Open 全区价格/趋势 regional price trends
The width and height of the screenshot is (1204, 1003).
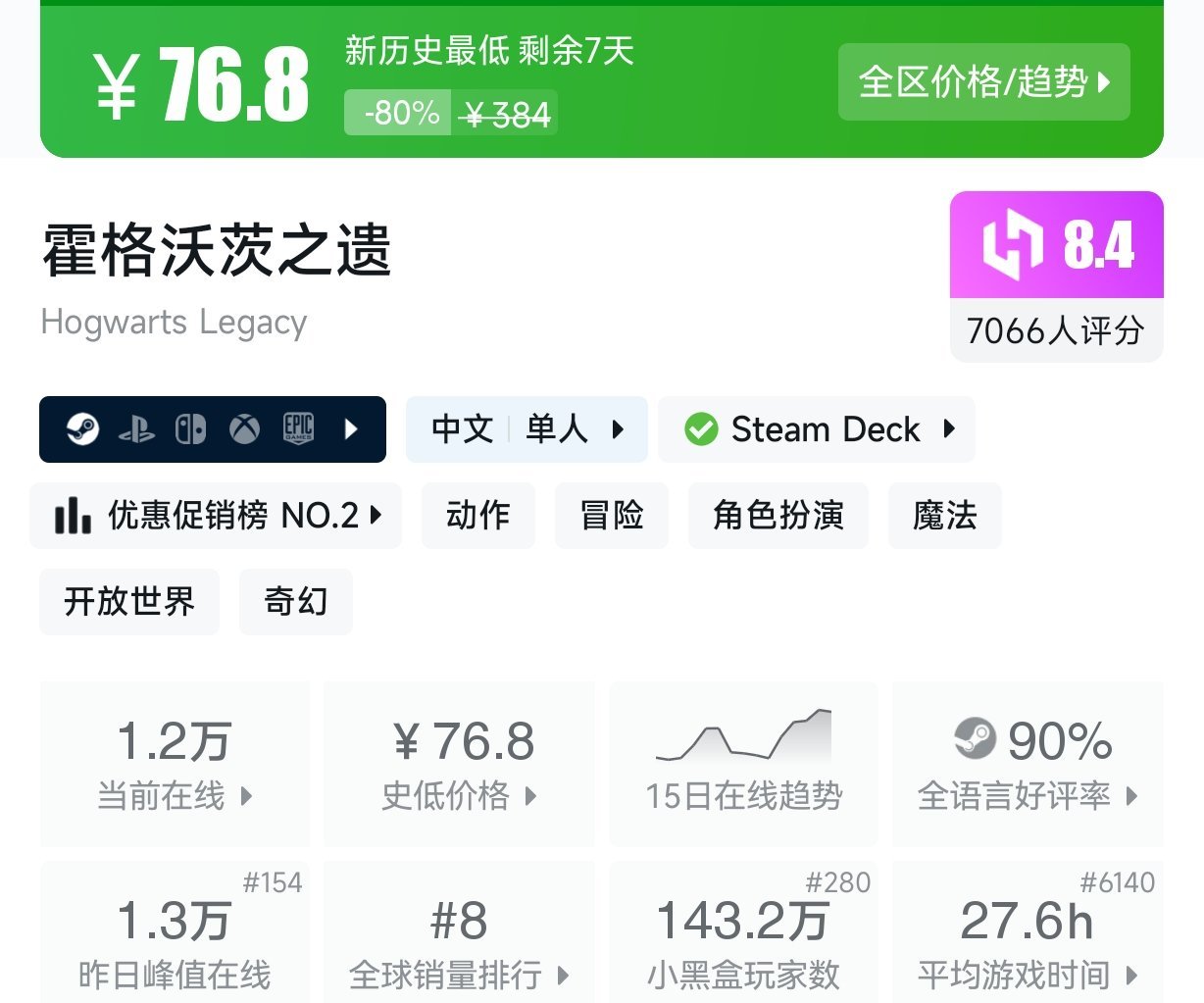(984, 82)
